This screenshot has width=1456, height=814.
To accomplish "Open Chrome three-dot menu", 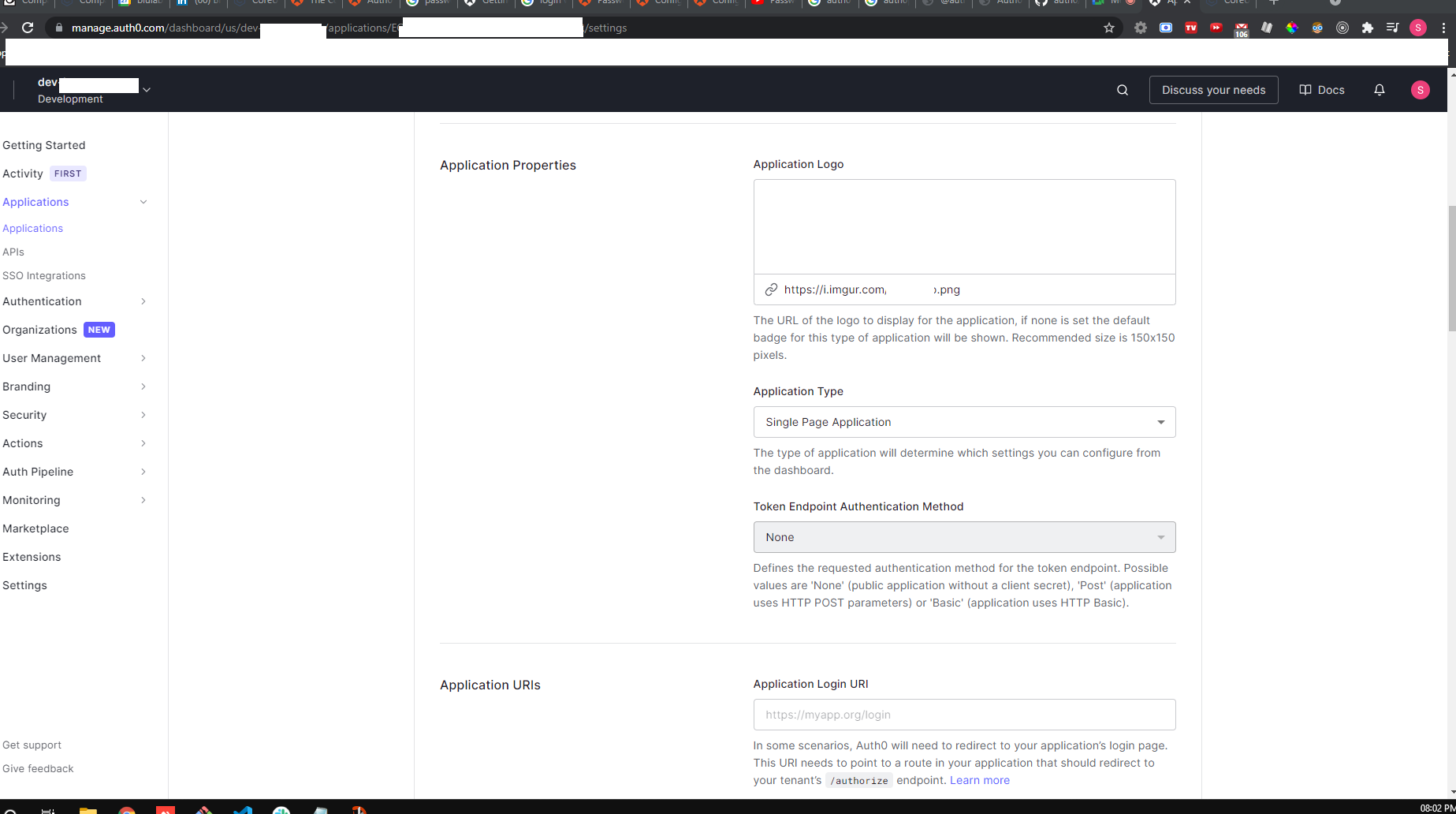I will pos(1443,28).
